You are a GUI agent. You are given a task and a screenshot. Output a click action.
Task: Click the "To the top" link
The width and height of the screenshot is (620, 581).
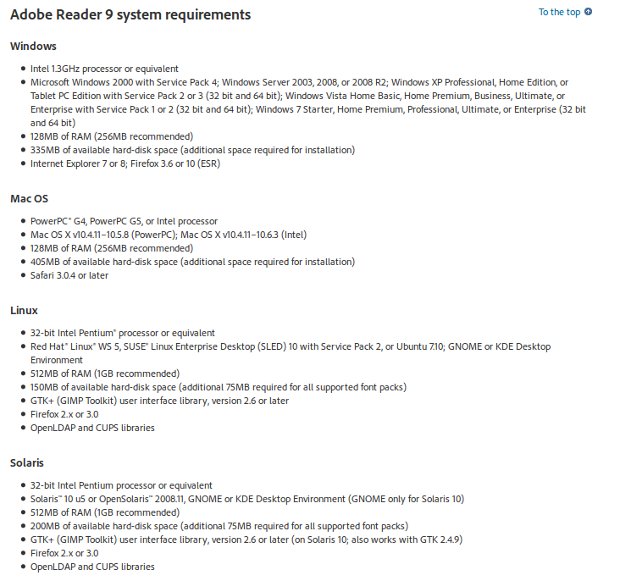coord(559,12)
